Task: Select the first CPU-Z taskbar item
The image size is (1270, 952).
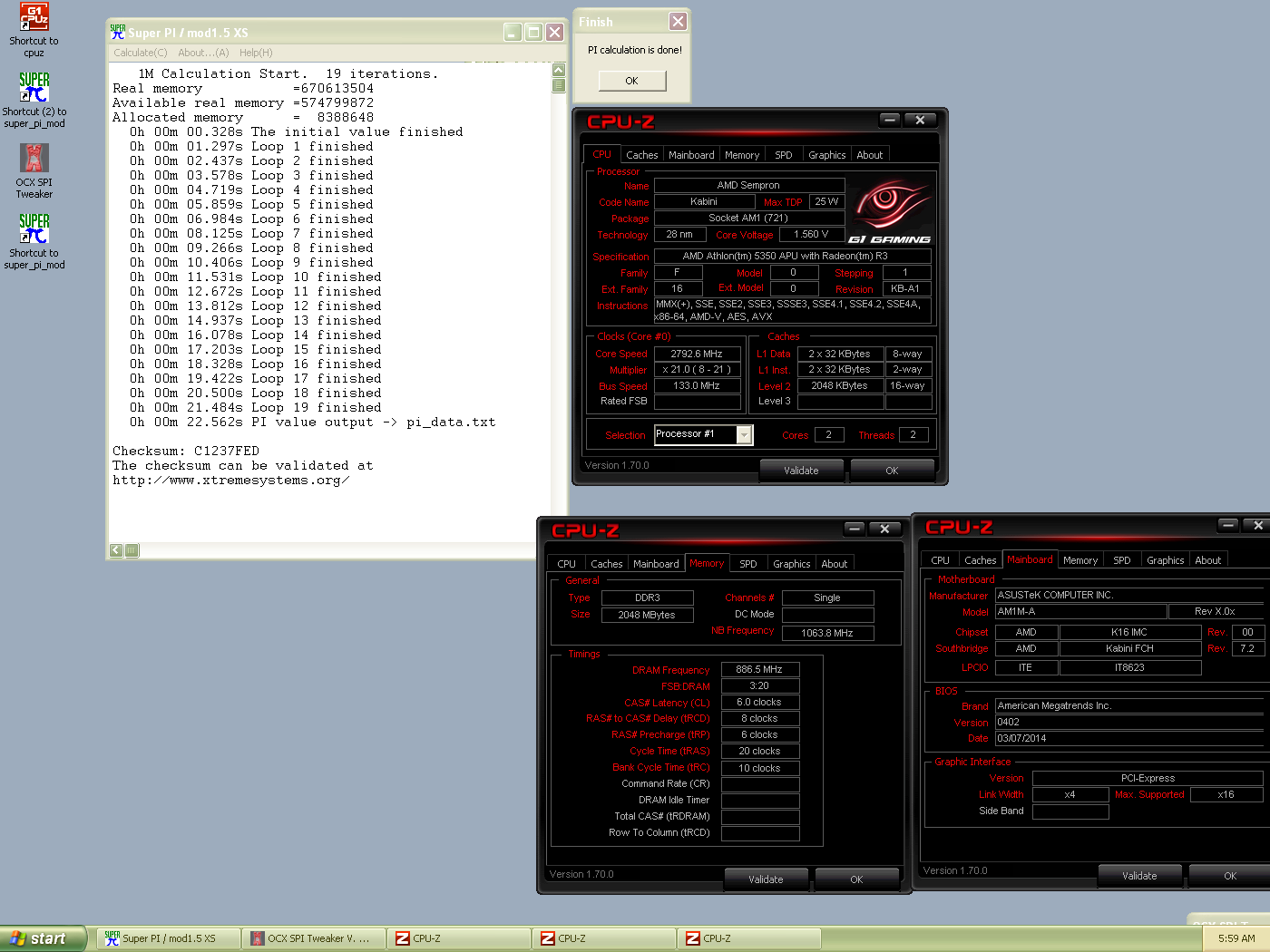Action: (458, 938)
